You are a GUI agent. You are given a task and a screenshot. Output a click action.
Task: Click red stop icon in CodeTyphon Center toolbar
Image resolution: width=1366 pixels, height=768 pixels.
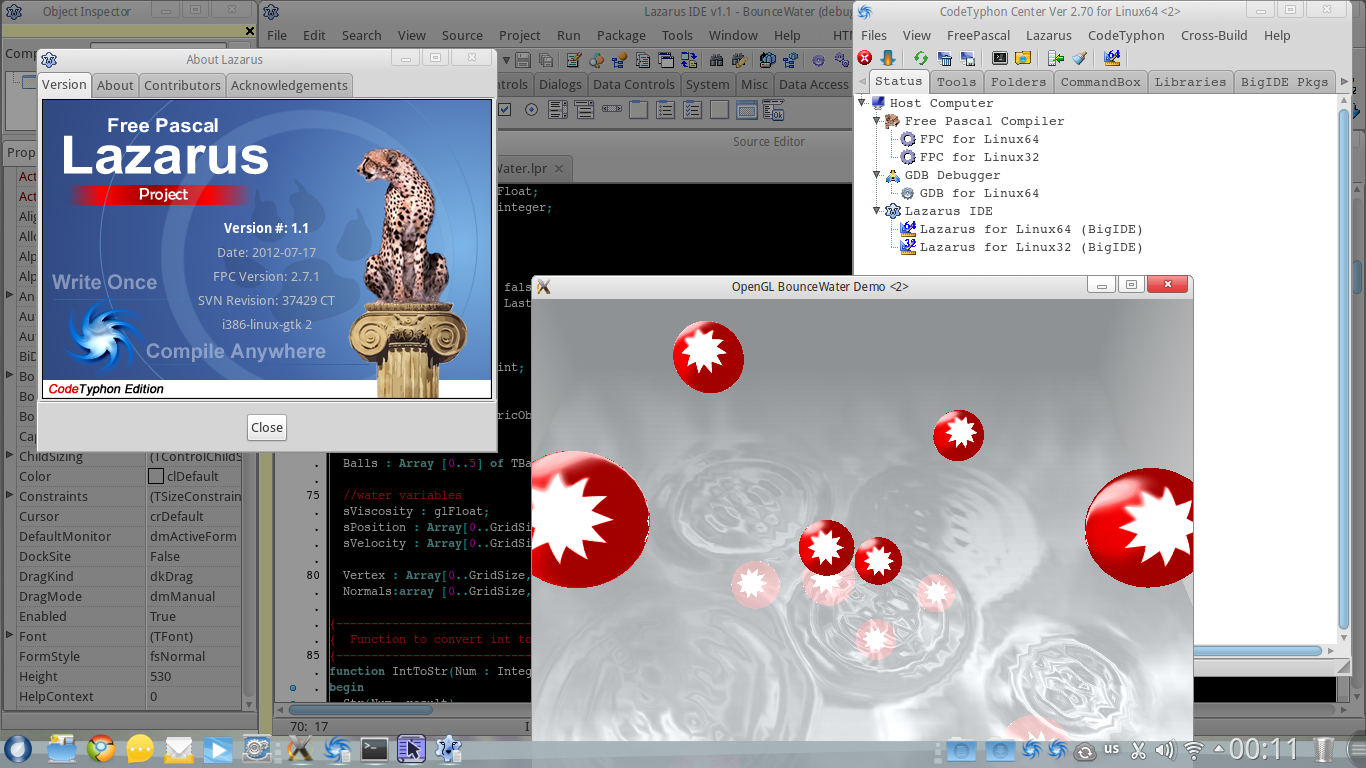point(865,58)
